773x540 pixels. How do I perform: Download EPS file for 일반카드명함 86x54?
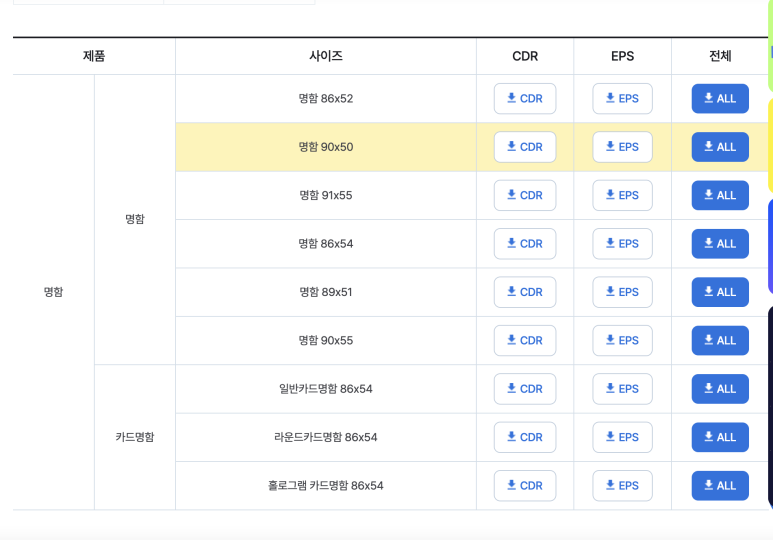[622, 389]
